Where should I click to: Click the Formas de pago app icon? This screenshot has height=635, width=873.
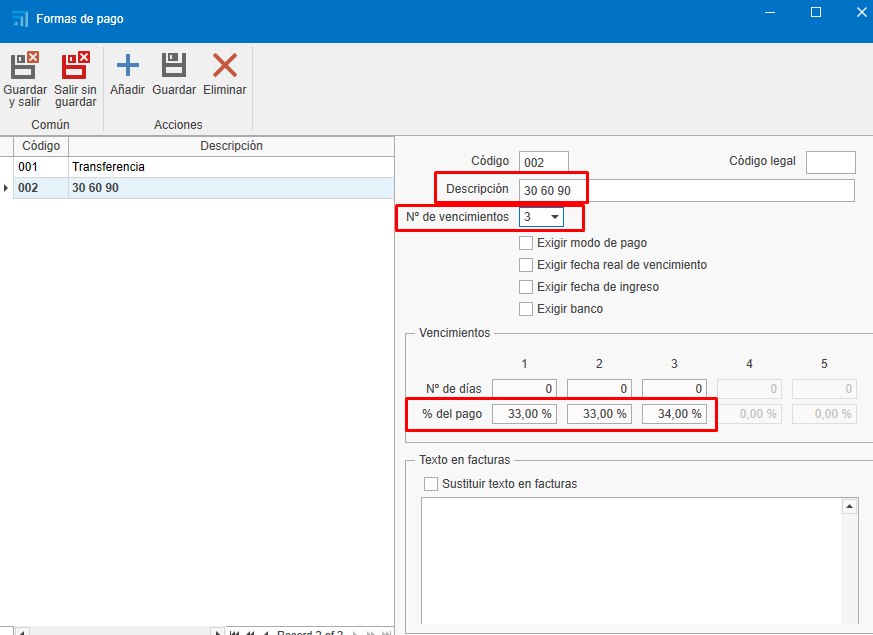[20, 18]
